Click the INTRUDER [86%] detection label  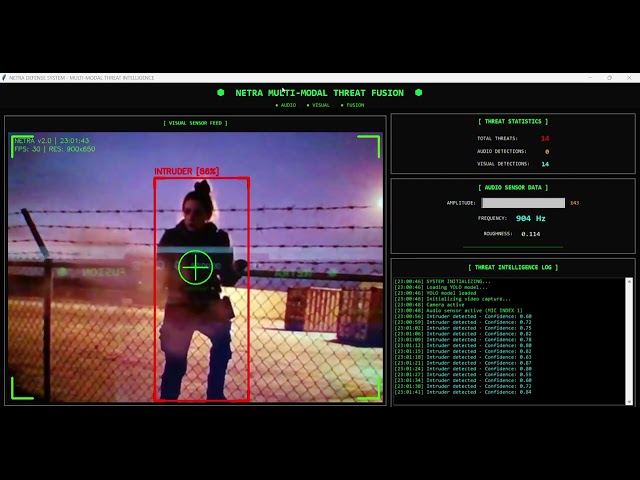pyautogui.click(x=187, y=171)
